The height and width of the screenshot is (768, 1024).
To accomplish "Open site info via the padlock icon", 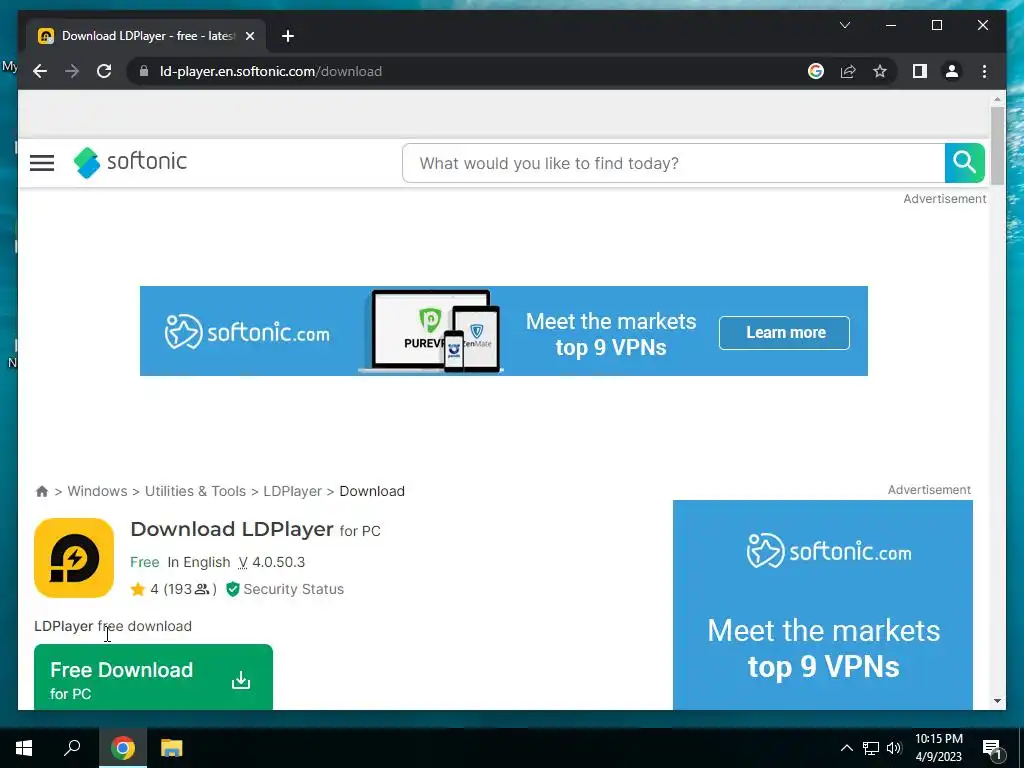I will [144, 71].
